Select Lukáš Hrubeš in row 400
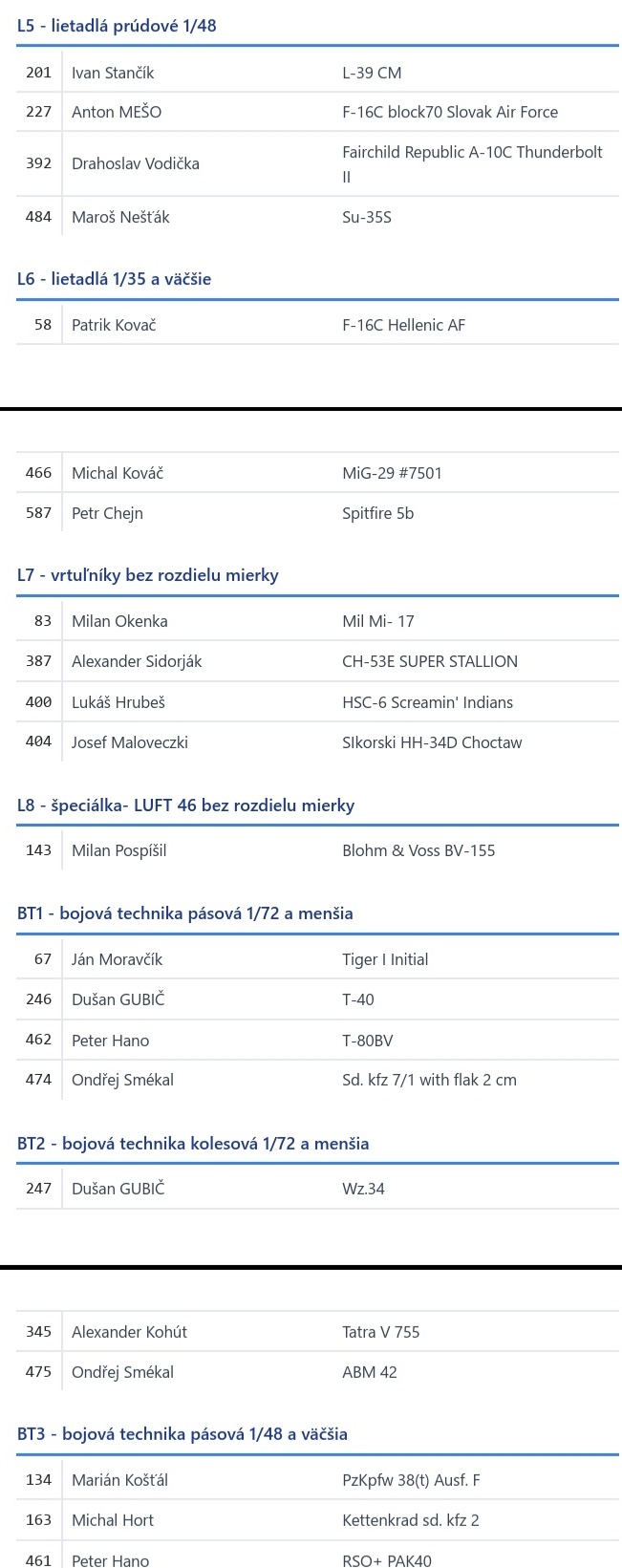Screen dimensions: 622x1568 (118, 702)
